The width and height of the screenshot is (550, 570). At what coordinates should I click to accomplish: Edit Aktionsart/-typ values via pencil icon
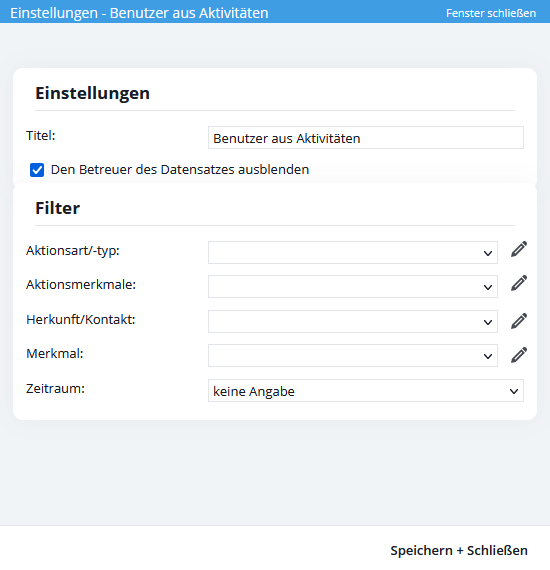click(519, 249)
